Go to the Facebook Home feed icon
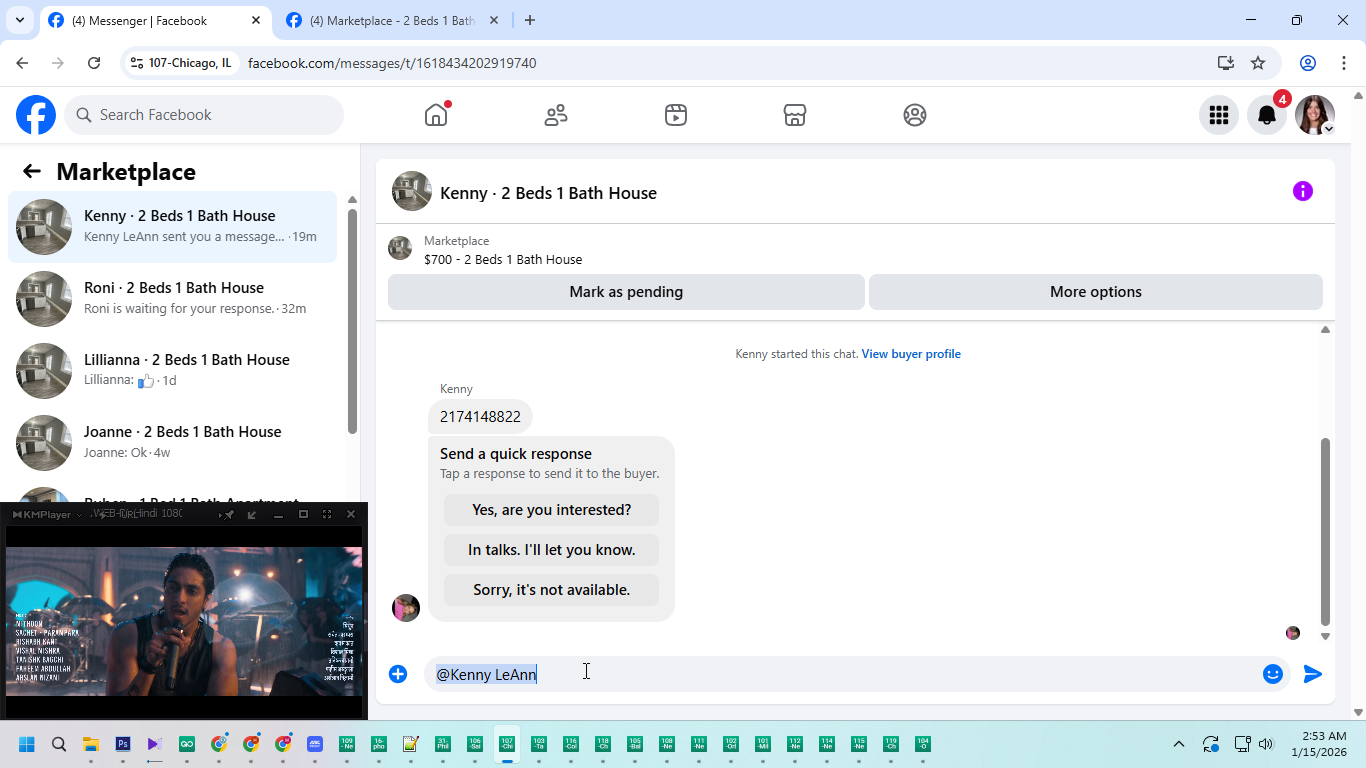 tap(436, 115)
